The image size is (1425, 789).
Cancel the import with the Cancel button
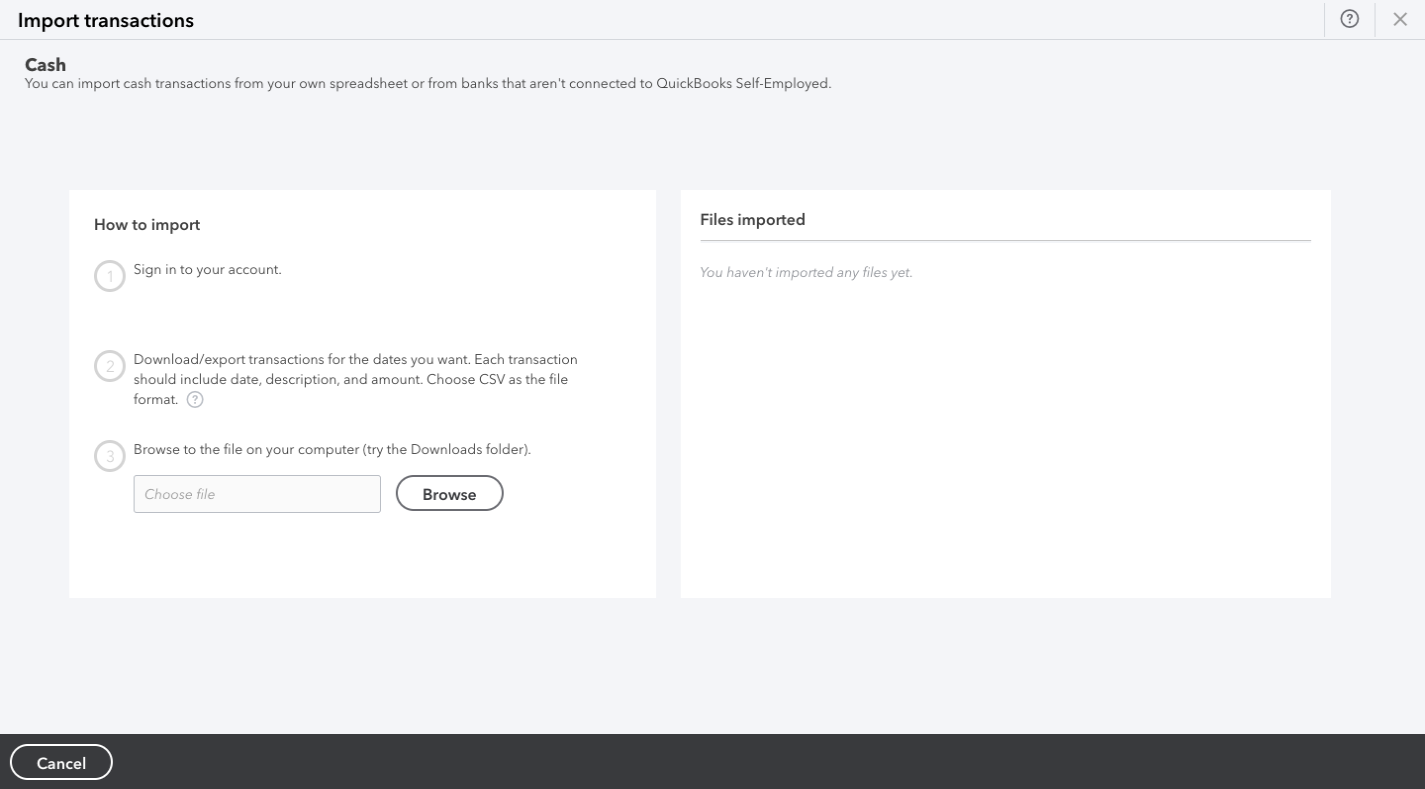coord(61,763)
